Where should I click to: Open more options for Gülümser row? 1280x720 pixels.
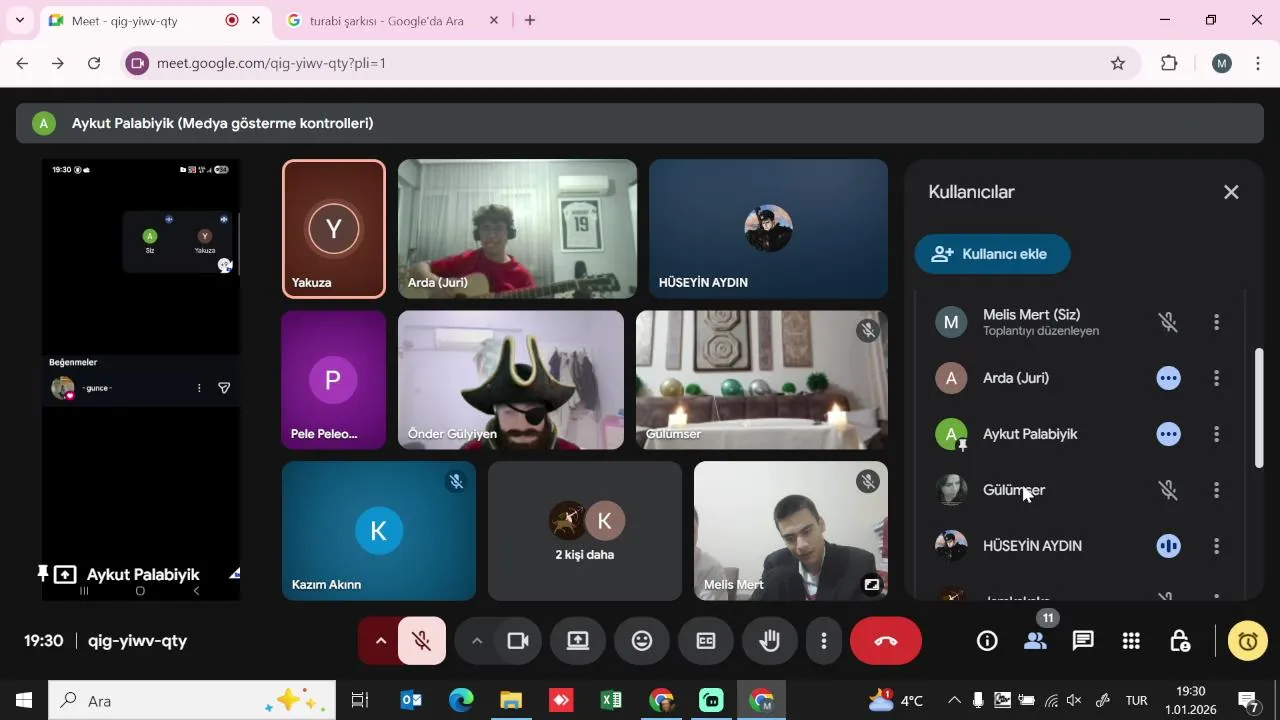pyautogui.click(x=1216, y=490)
